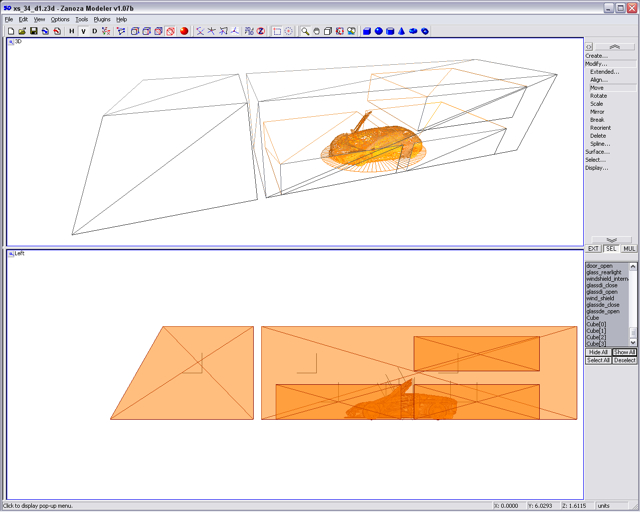
Task: Create a blue cone primitive
Action: tap(401, 31)
